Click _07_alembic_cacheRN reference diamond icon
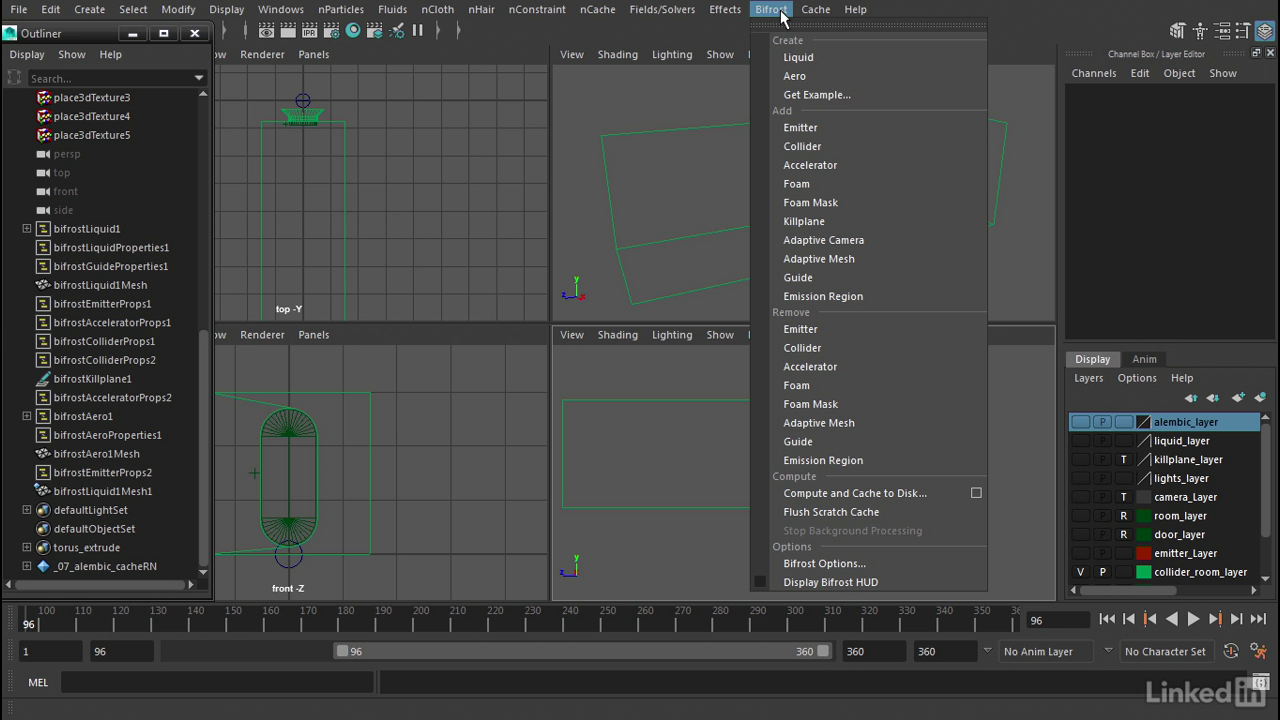Viewport: 1280px width, 720px height. coord(43,566)
